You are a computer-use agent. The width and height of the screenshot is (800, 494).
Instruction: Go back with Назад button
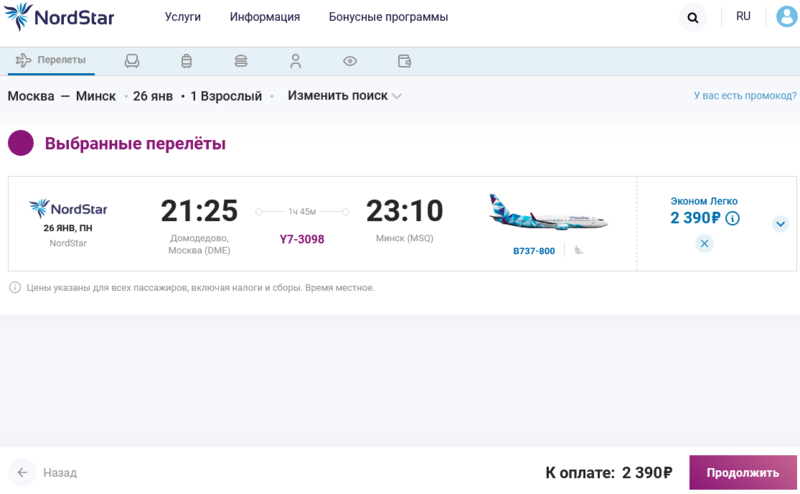(x=45, y=472)
